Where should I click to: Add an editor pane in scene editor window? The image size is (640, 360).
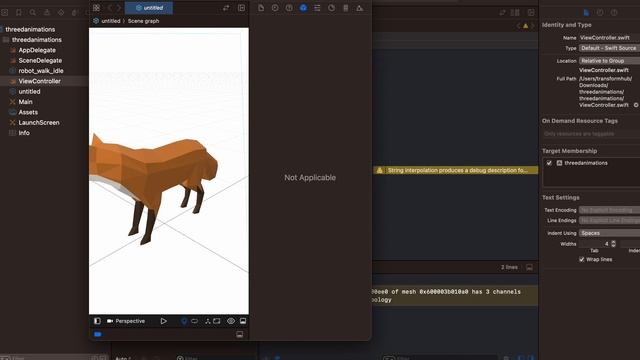pos(241,8)
